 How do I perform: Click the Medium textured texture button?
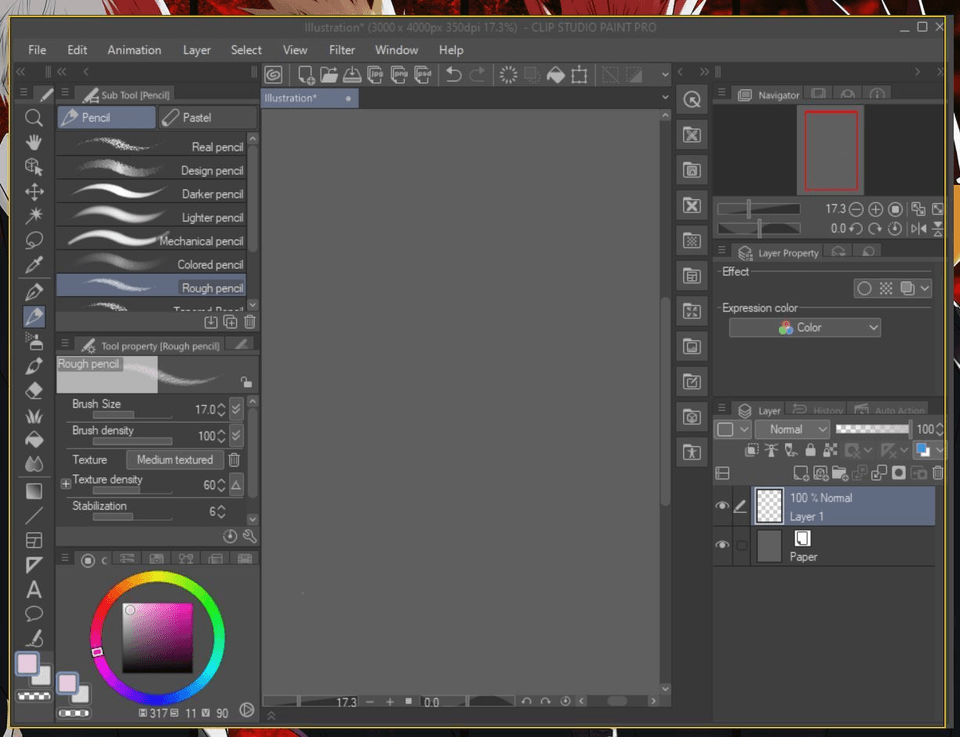[x=174, y=460]
